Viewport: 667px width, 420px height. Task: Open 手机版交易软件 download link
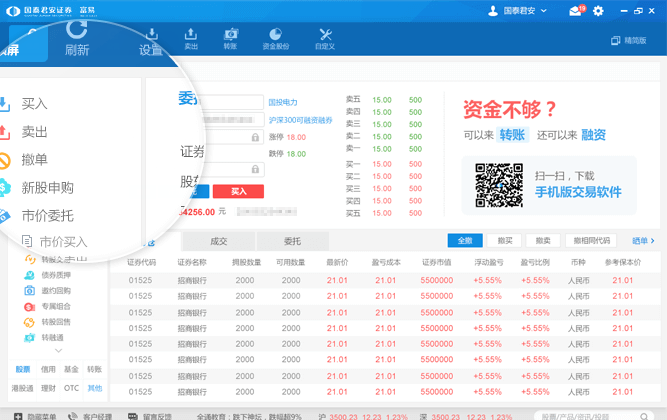point(578,192)
